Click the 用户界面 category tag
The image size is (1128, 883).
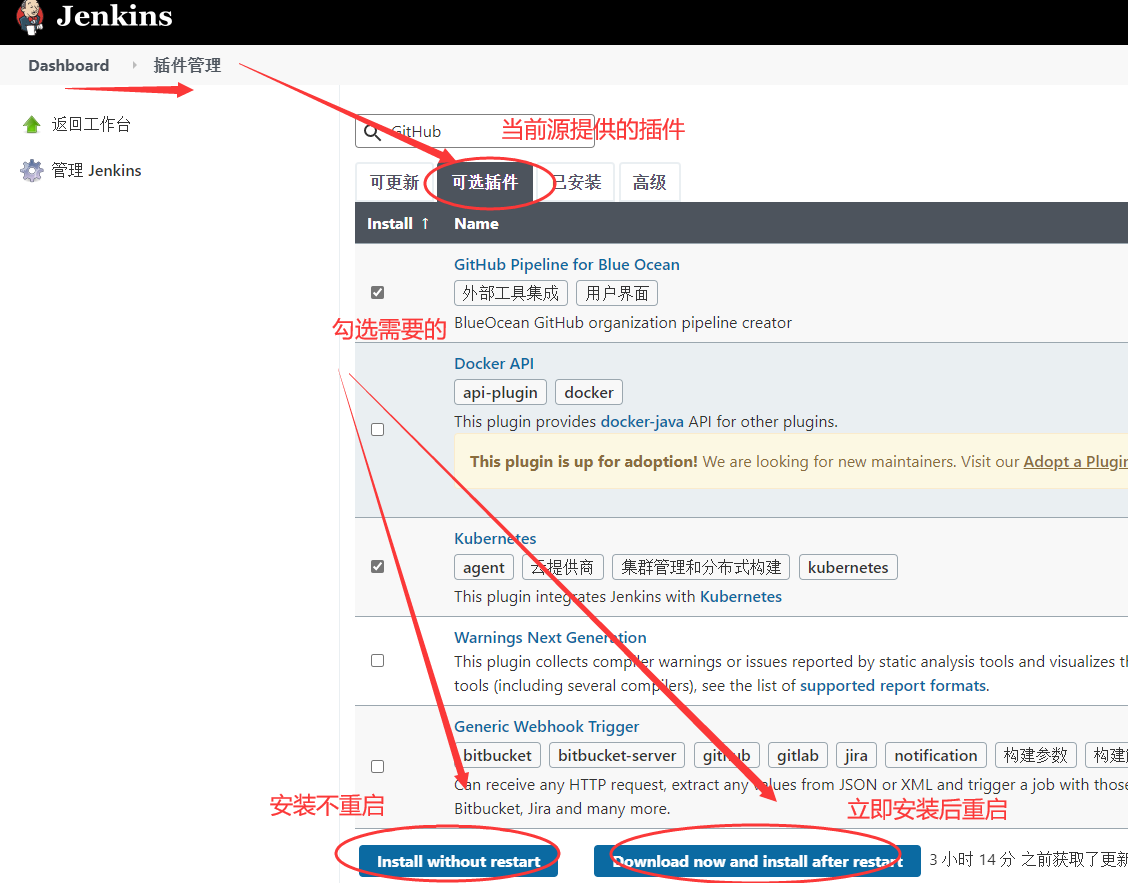(x=617, y=293)
